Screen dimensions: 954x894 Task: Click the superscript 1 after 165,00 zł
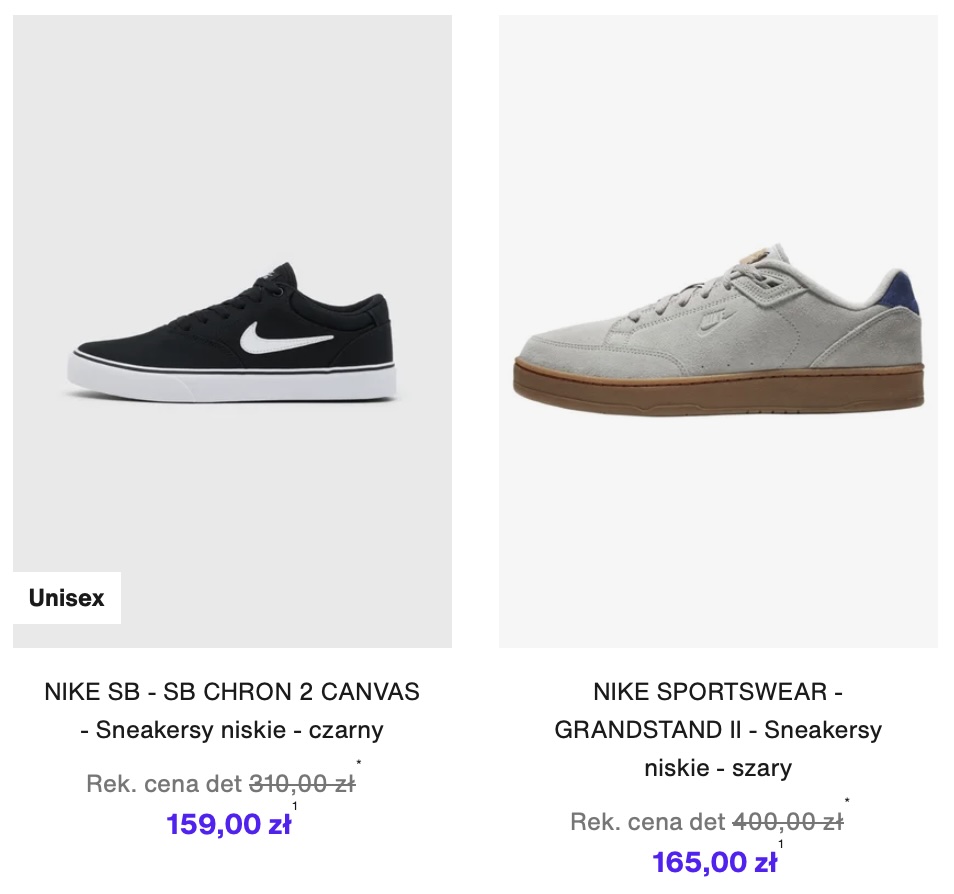pyautogui.click(x=781, y=844)
